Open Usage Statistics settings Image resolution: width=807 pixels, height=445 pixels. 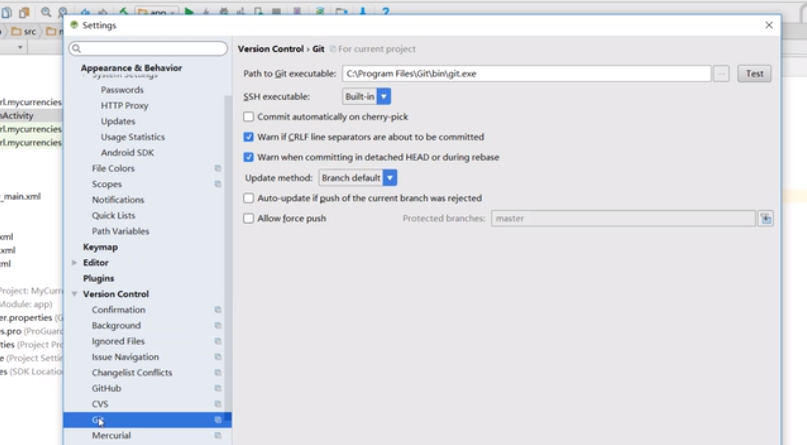[133, 137]
